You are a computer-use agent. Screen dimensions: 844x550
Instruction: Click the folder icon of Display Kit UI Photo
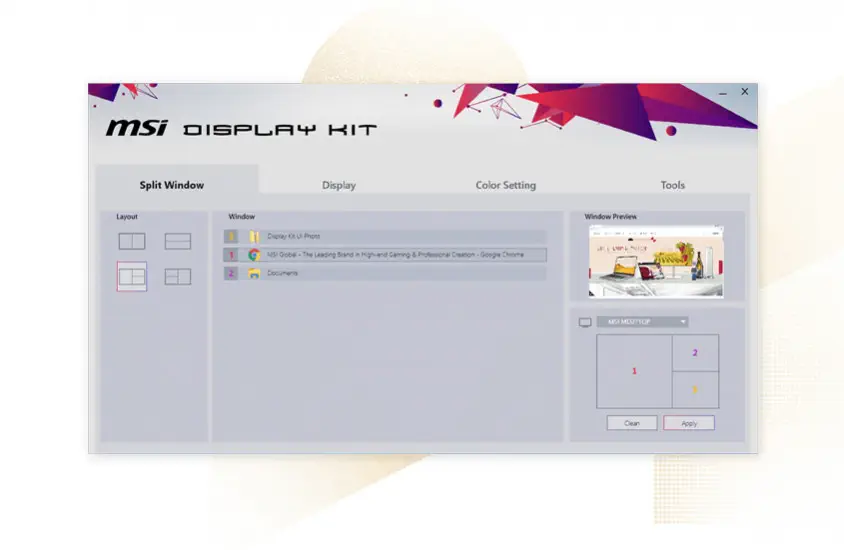click(x=254, y=236)
